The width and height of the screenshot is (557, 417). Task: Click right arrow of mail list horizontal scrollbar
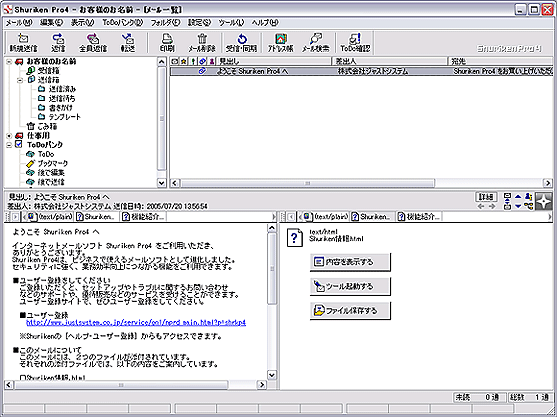[548, 183]
